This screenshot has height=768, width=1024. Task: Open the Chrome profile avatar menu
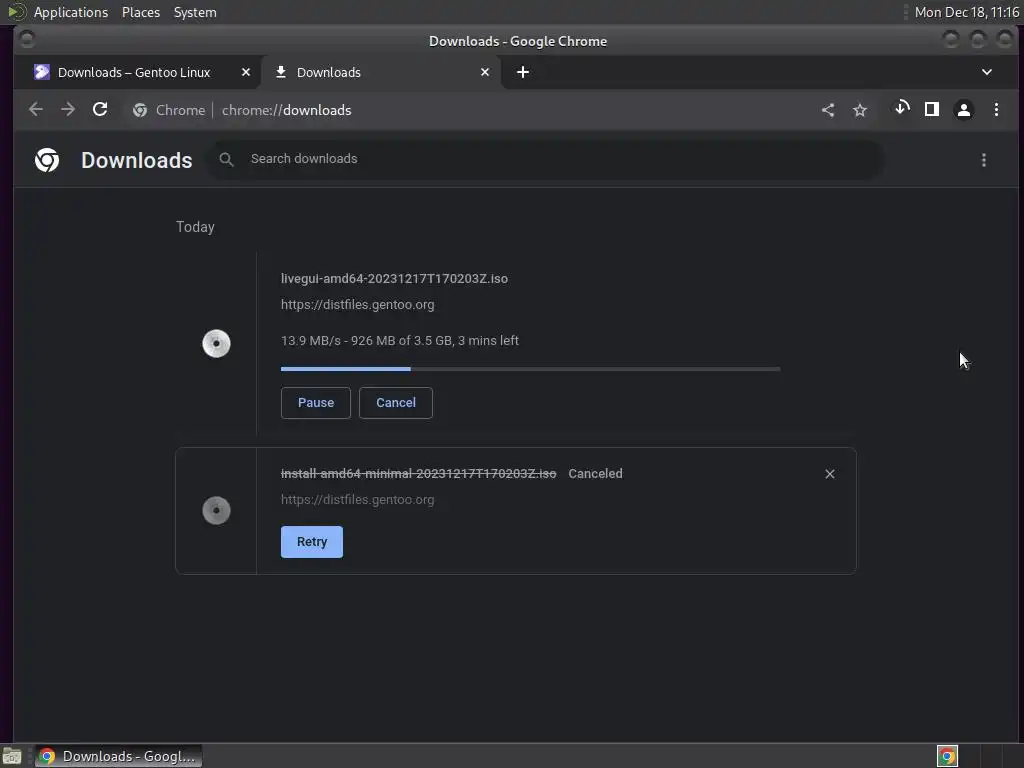coord(964,110)
